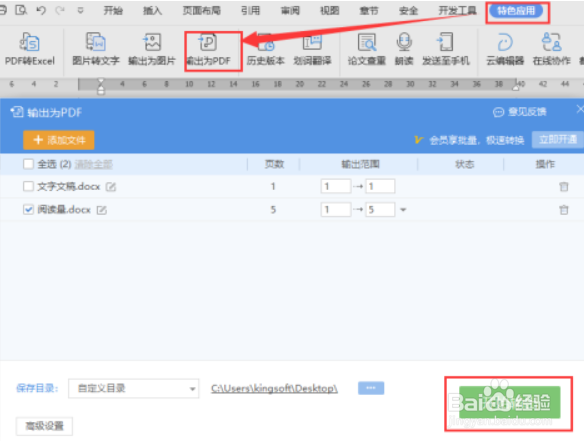The height and width of the screenshot is (441, 584).
Task: Click the indent marker on ruler
Action: click(101, 86)
